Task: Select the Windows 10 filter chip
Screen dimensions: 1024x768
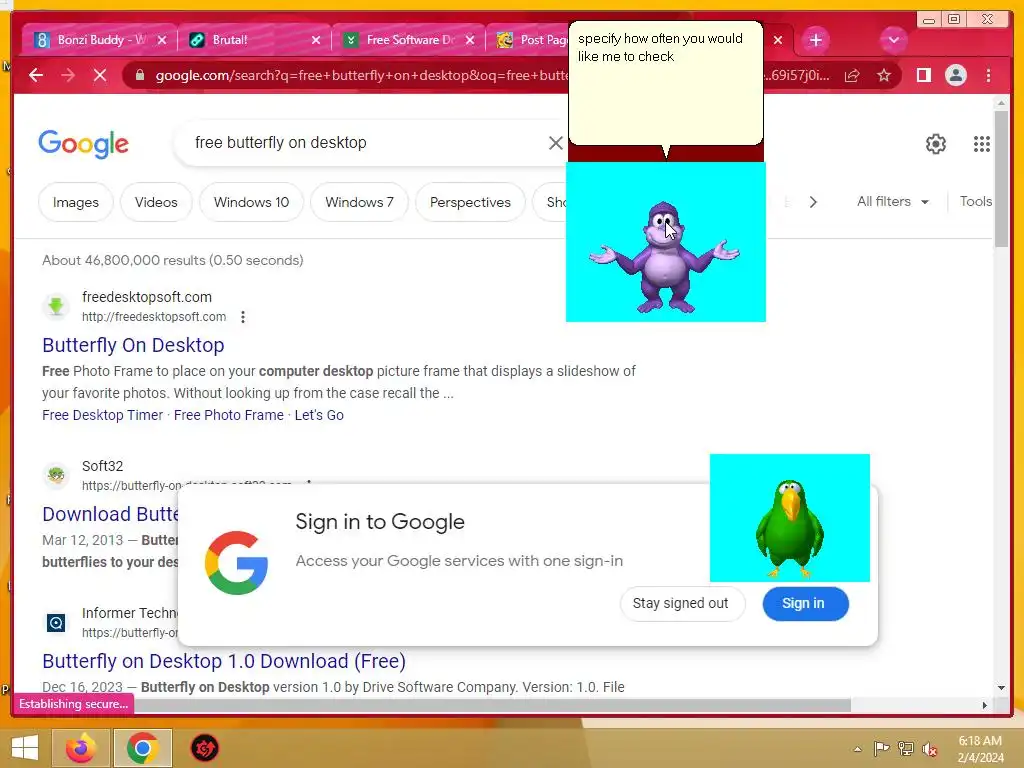Action: coord(251,202)
